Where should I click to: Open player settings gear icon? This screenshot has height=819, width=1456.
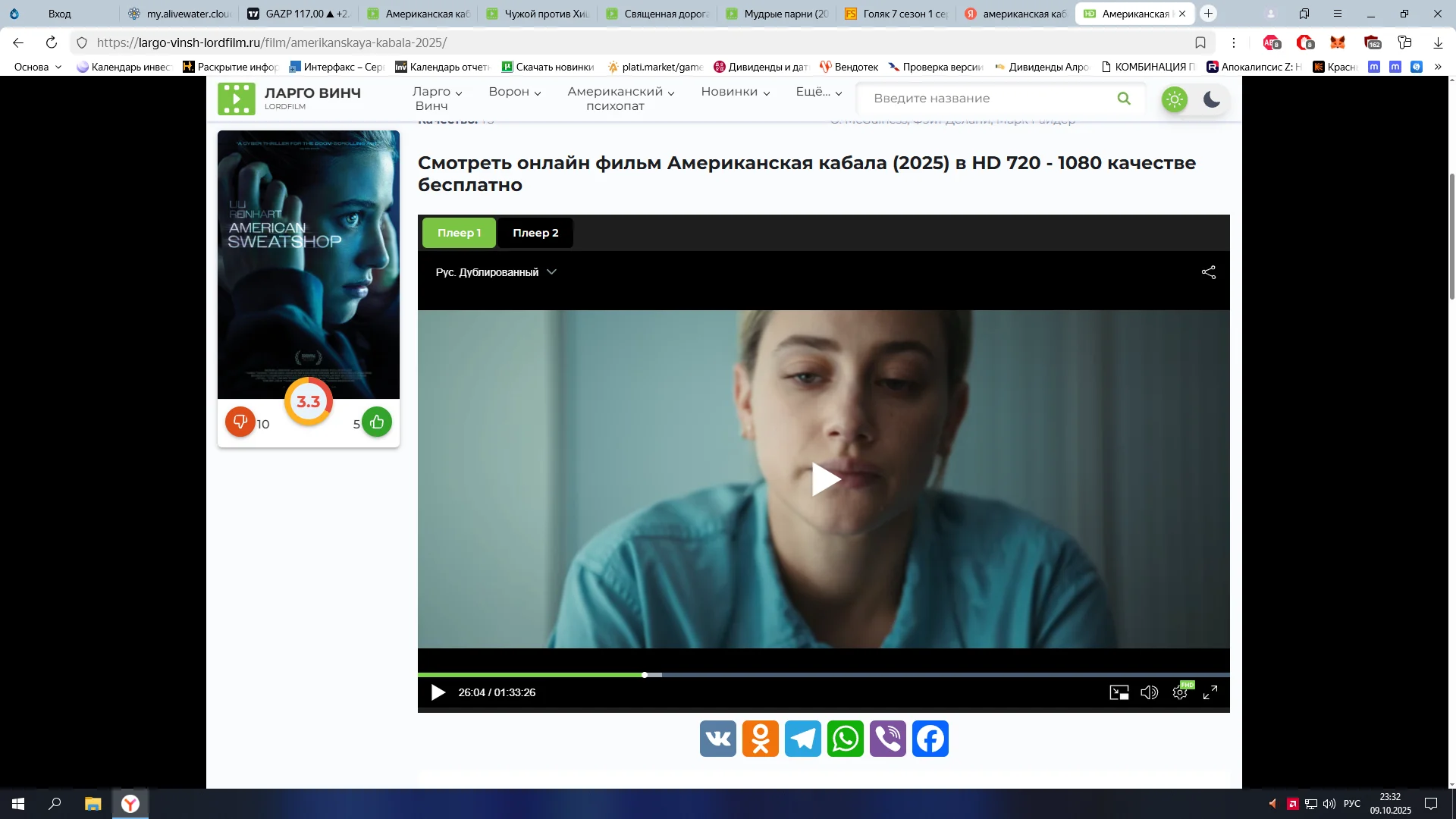tap(1180, 692)
